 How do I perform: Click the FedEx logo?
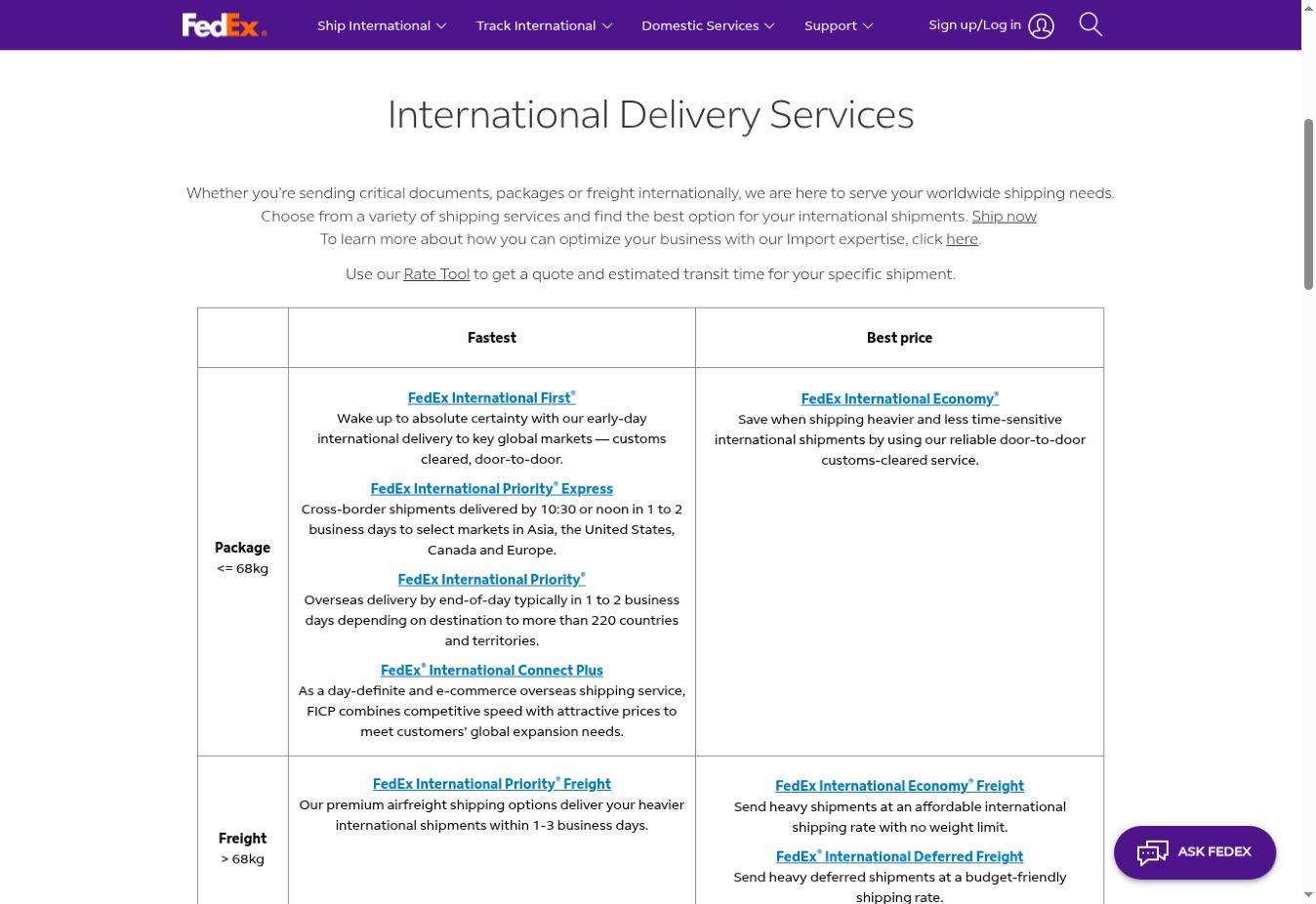(x=225, y=25)
